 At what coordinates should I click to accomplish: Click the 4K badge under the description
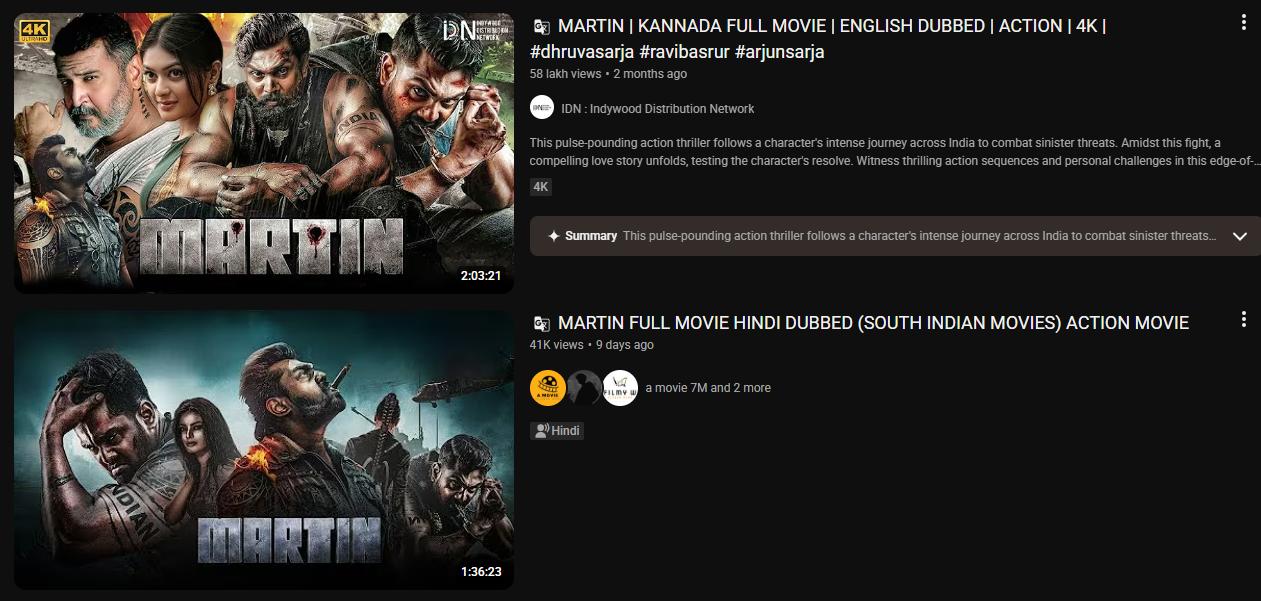click(540, 187)
